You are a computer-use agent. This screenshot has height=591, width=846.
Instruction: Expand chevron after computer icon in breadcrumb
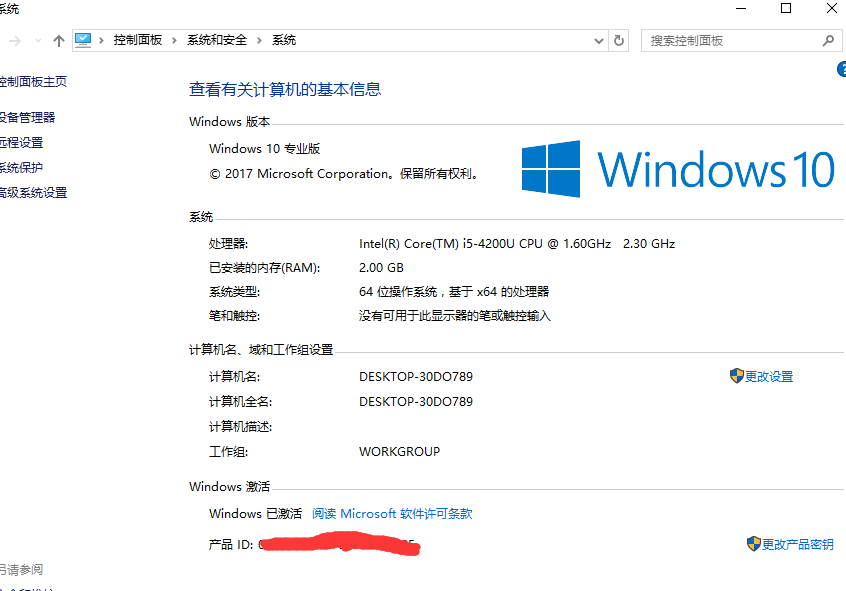(x=101, y=40)
